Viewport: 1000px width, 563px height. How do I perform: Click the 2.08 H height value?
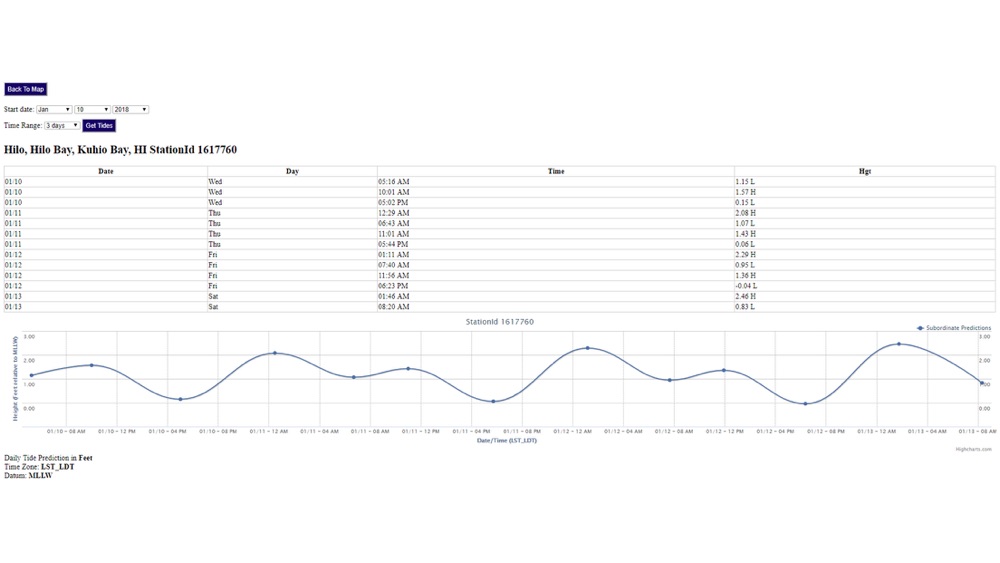(x=746, y=213)
